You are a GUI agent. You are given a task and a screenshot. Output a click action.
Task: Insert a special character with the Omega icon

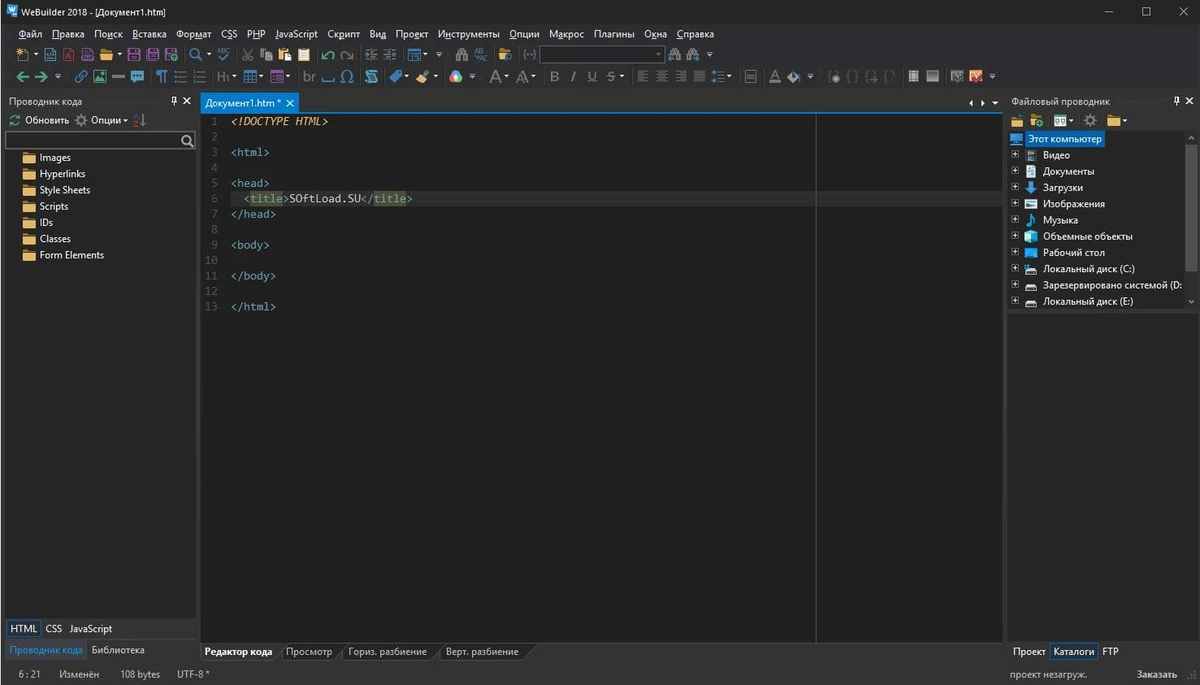coord(346,76)
